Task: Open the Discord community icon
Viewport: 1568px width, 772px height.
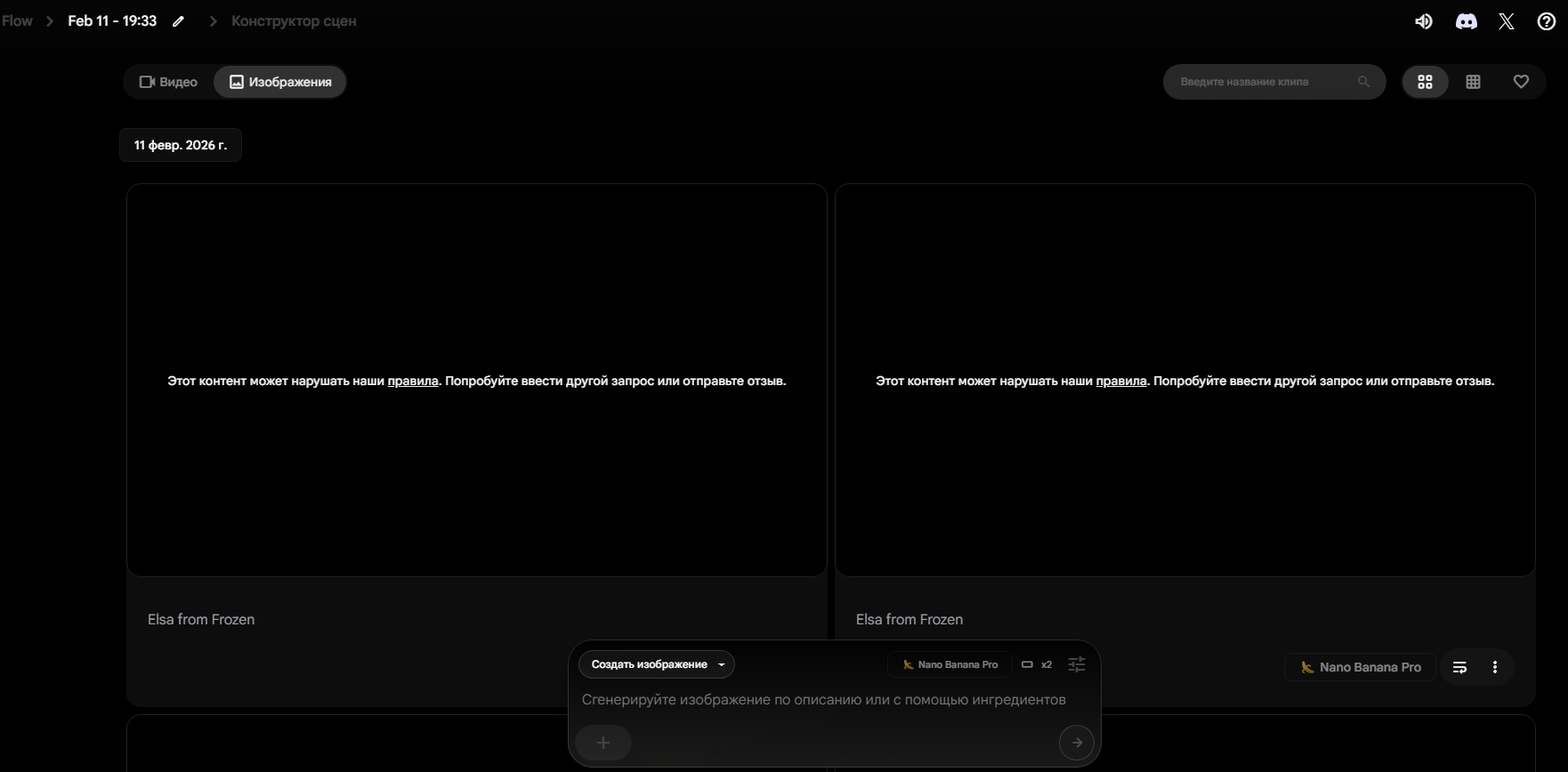Action: click(x=1467, y=21)
